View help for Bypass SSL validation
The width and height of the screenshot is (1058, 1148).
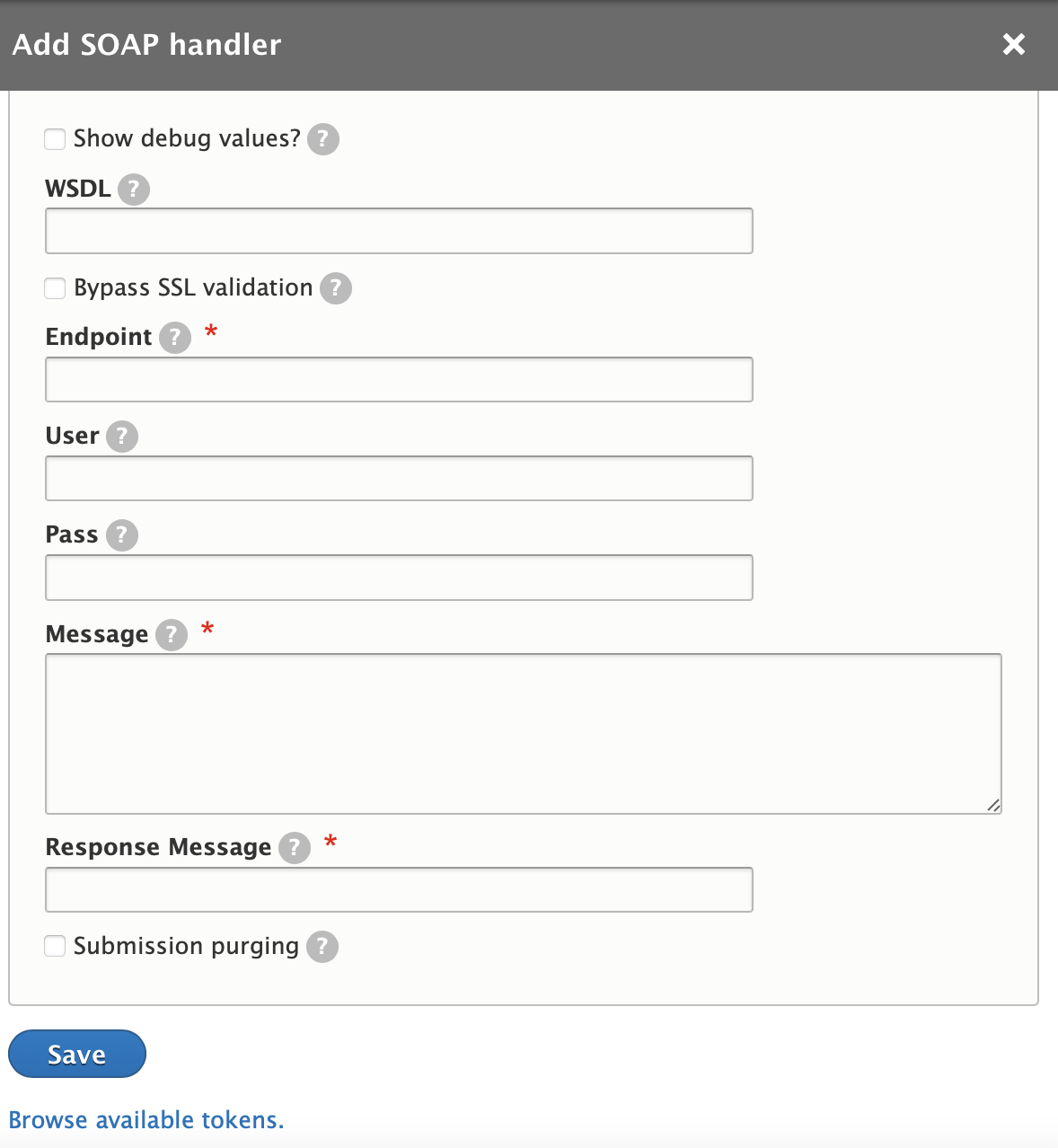coord(336,288)
